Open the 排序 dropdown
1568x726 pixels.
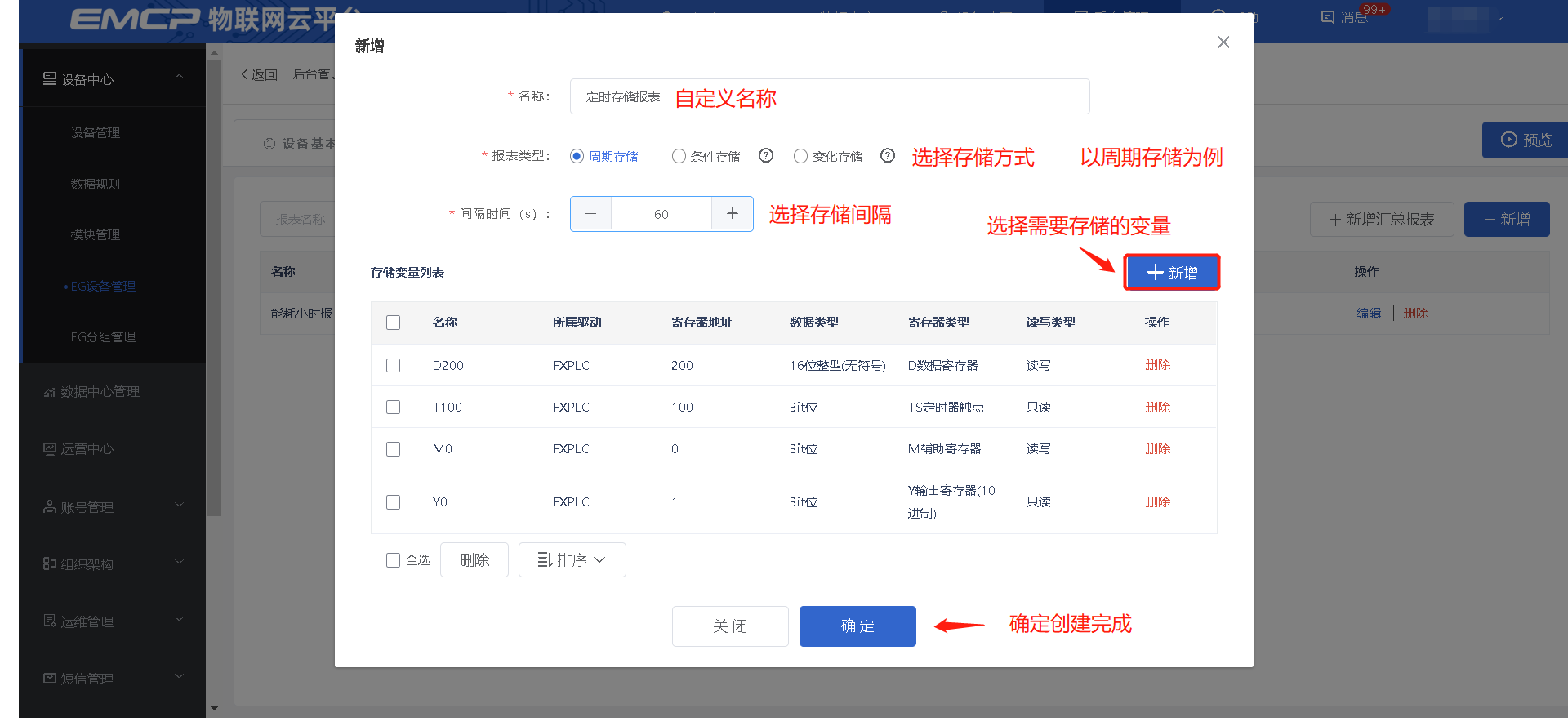(x=572, y=560)
